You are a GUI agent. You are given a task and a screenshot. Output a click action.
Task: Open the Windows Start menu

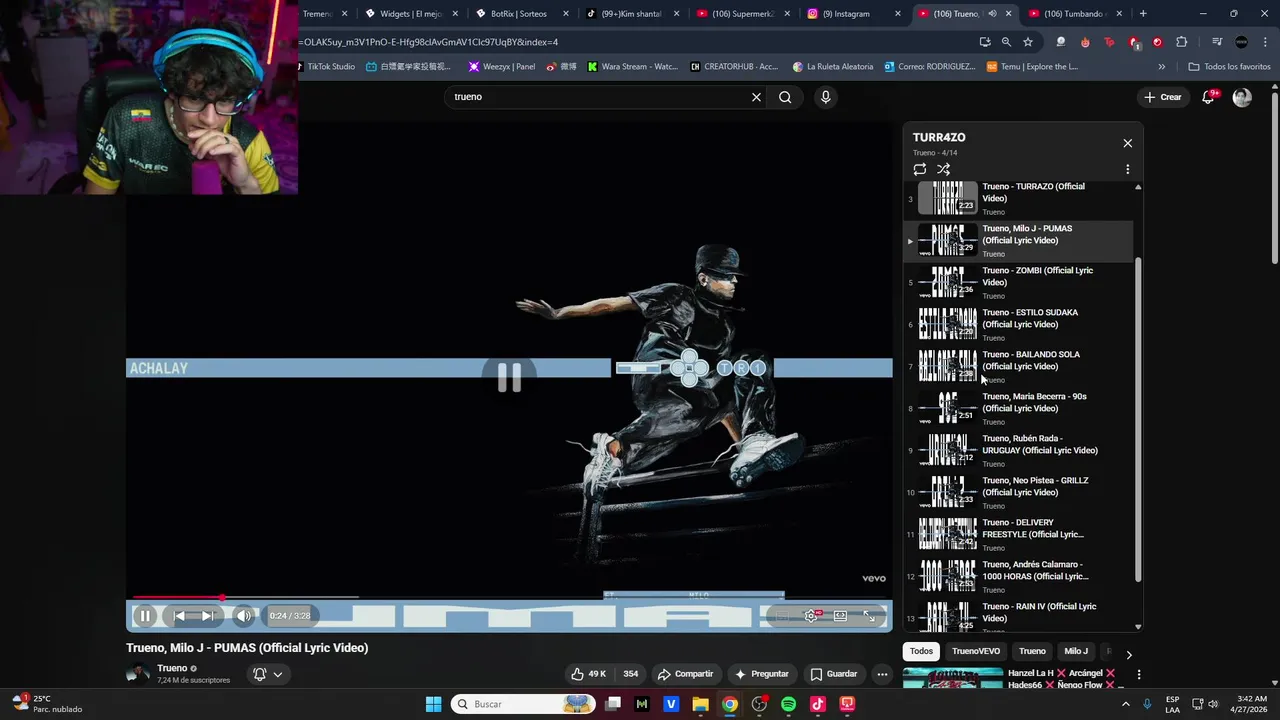[433, 704]
